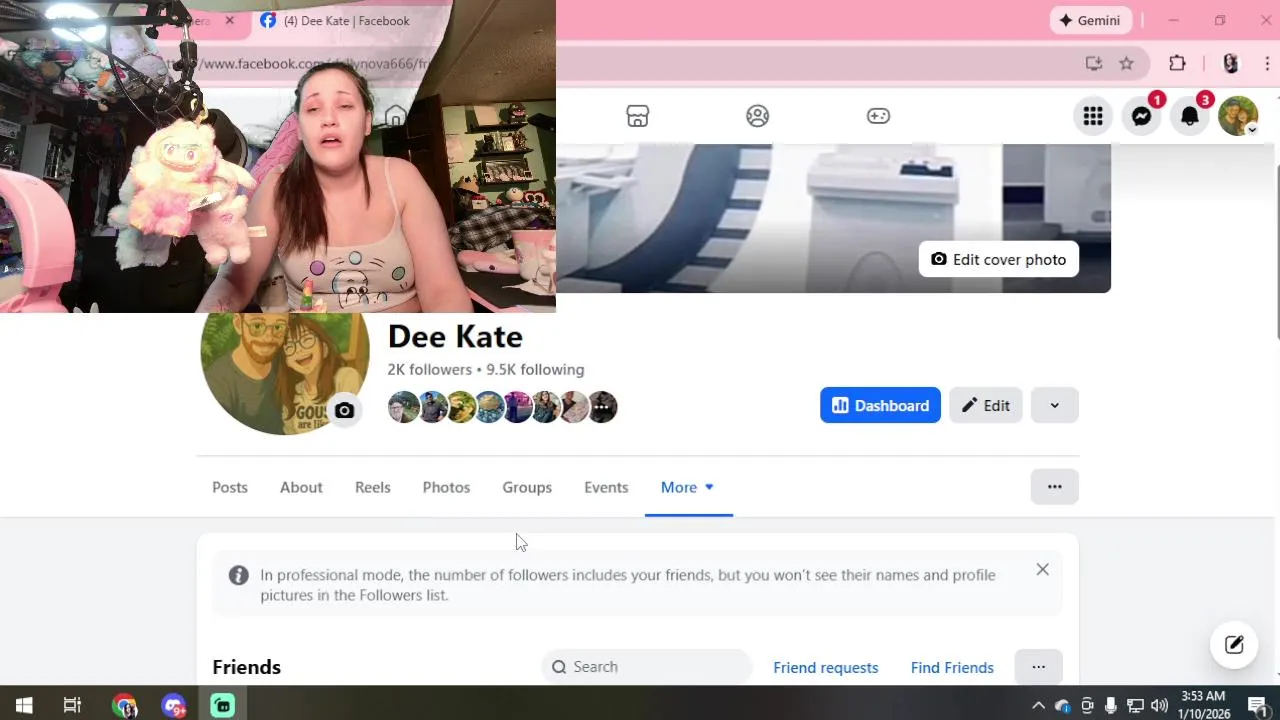Click the new message compose icon
The height and width of the screenshot is (720, 1280).
pos(1234,644)
